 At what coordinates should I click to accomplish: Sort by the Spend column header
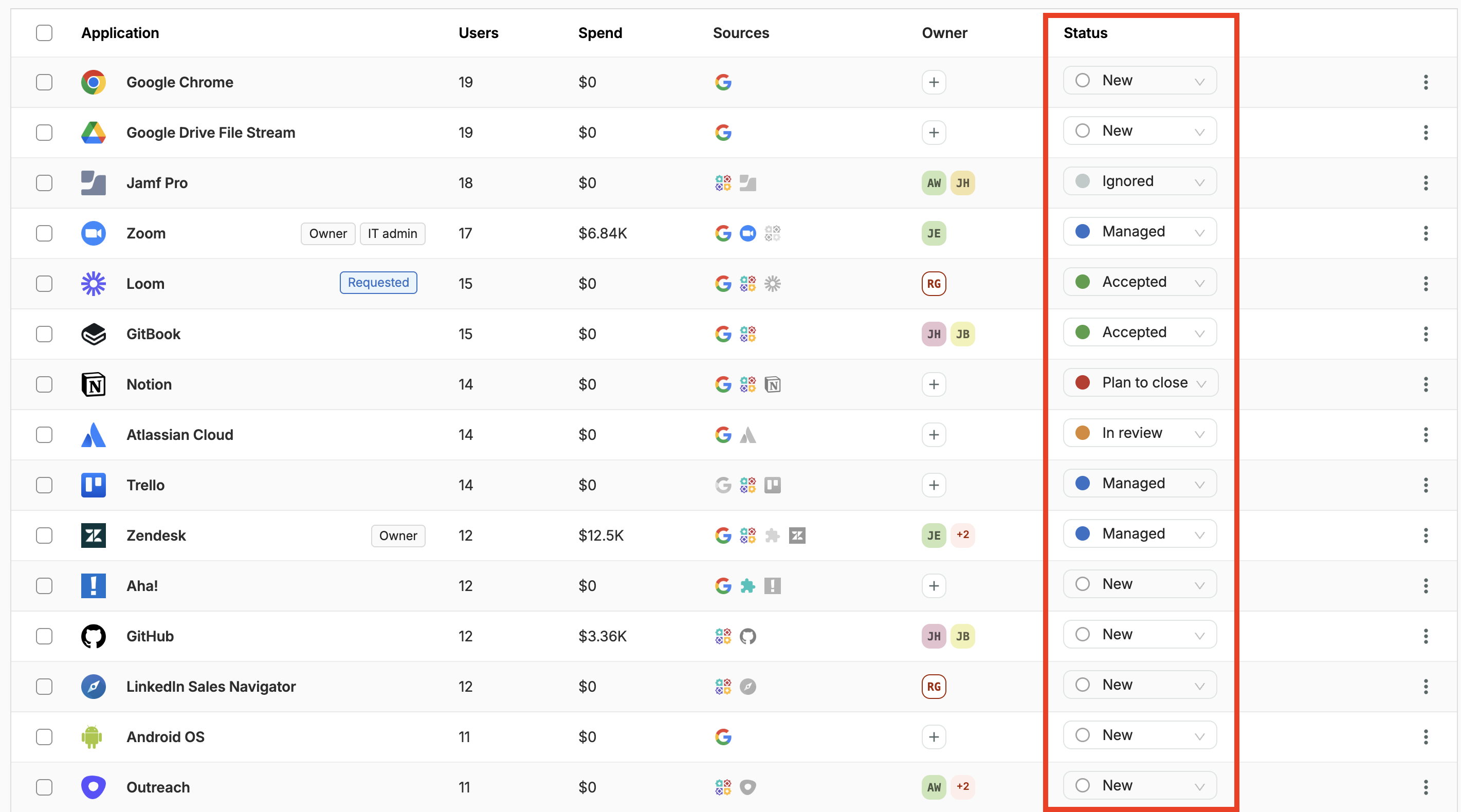(600, 33)
